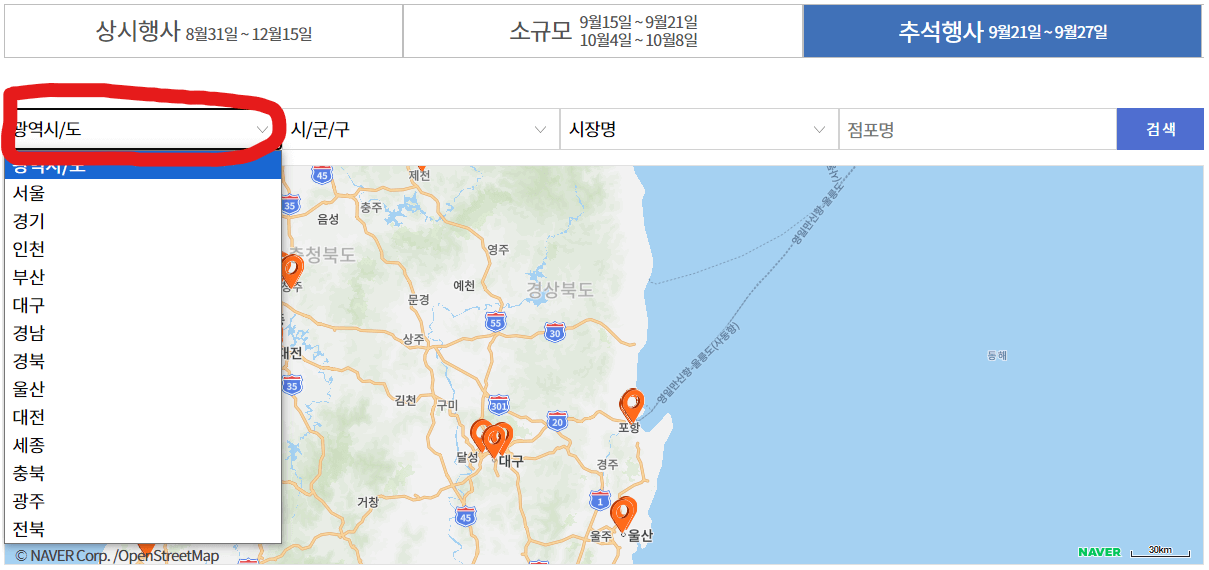Viewport: 1209px width, 570px height.
Task: Switch to the 소규모 tab
Action: 603,31
